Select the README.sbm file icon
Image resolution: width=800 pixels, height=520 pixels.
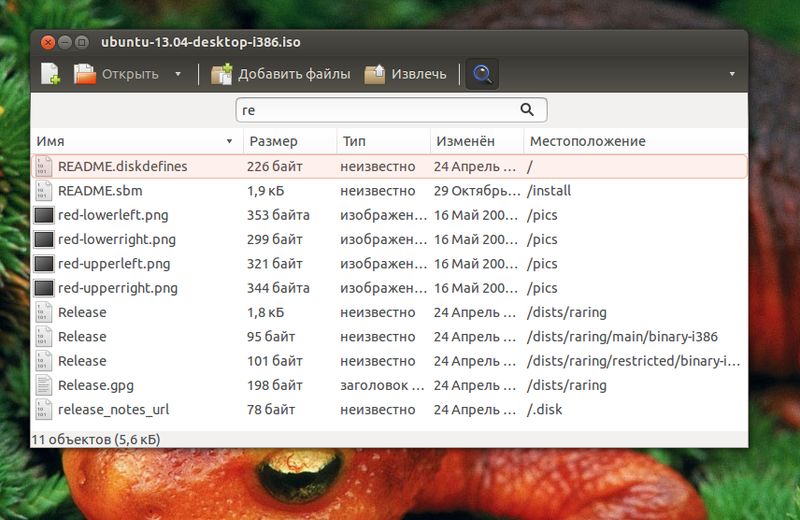tap(44, 191)
